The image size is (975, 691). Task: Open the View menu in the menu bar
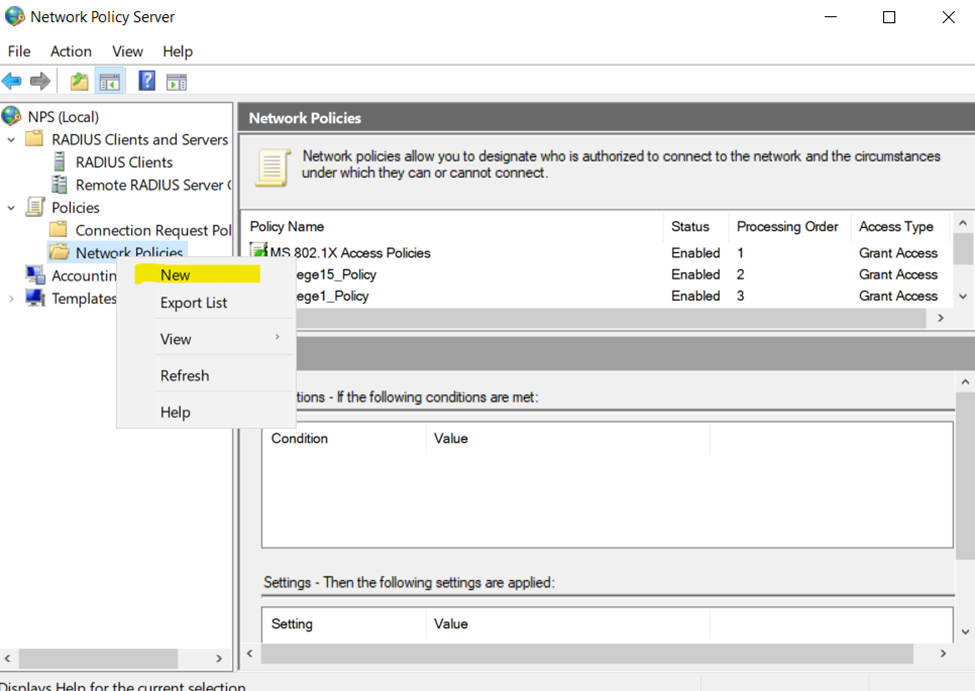point(127,51)
